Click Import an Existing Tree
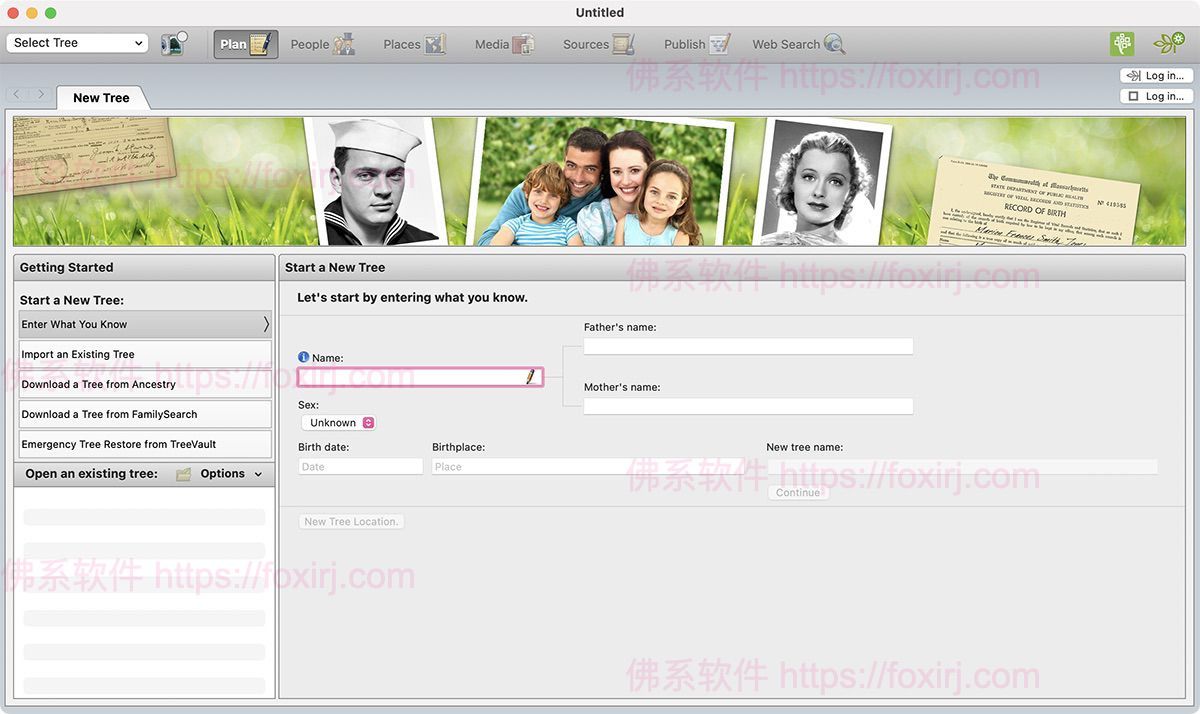 coord(144,354)
